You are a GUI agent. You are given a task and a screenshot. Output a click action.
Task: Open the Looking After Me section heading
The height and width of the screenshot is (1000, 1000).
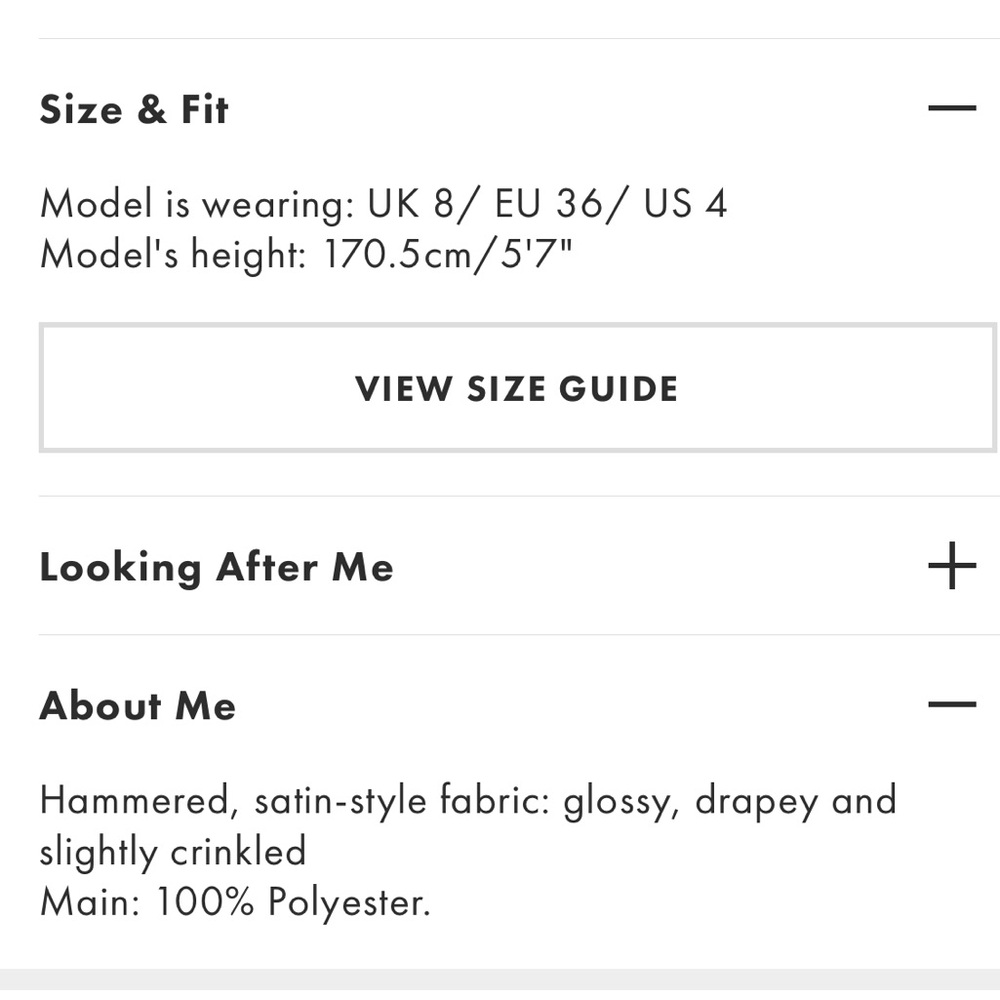coord(216,567)
